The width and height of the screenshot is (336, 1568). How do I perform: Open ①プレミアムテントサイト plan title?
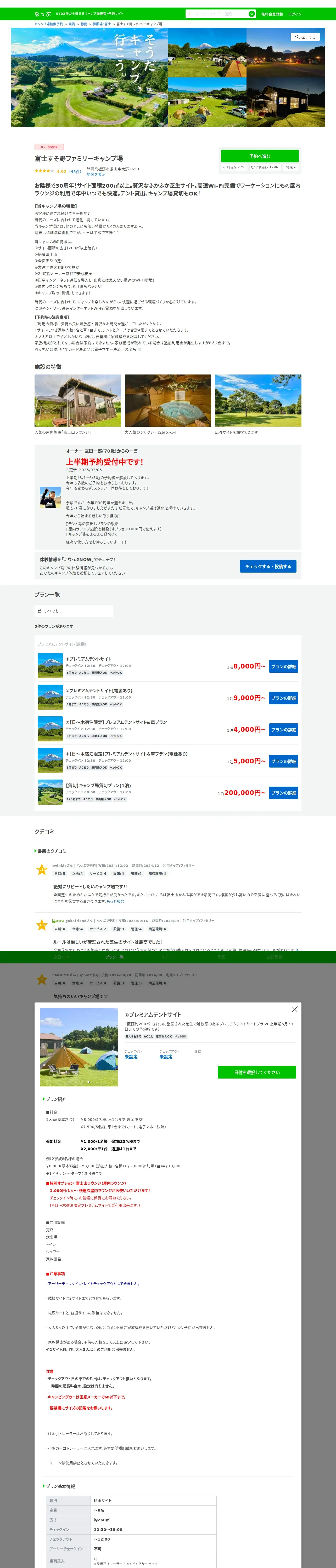[89, 659]
